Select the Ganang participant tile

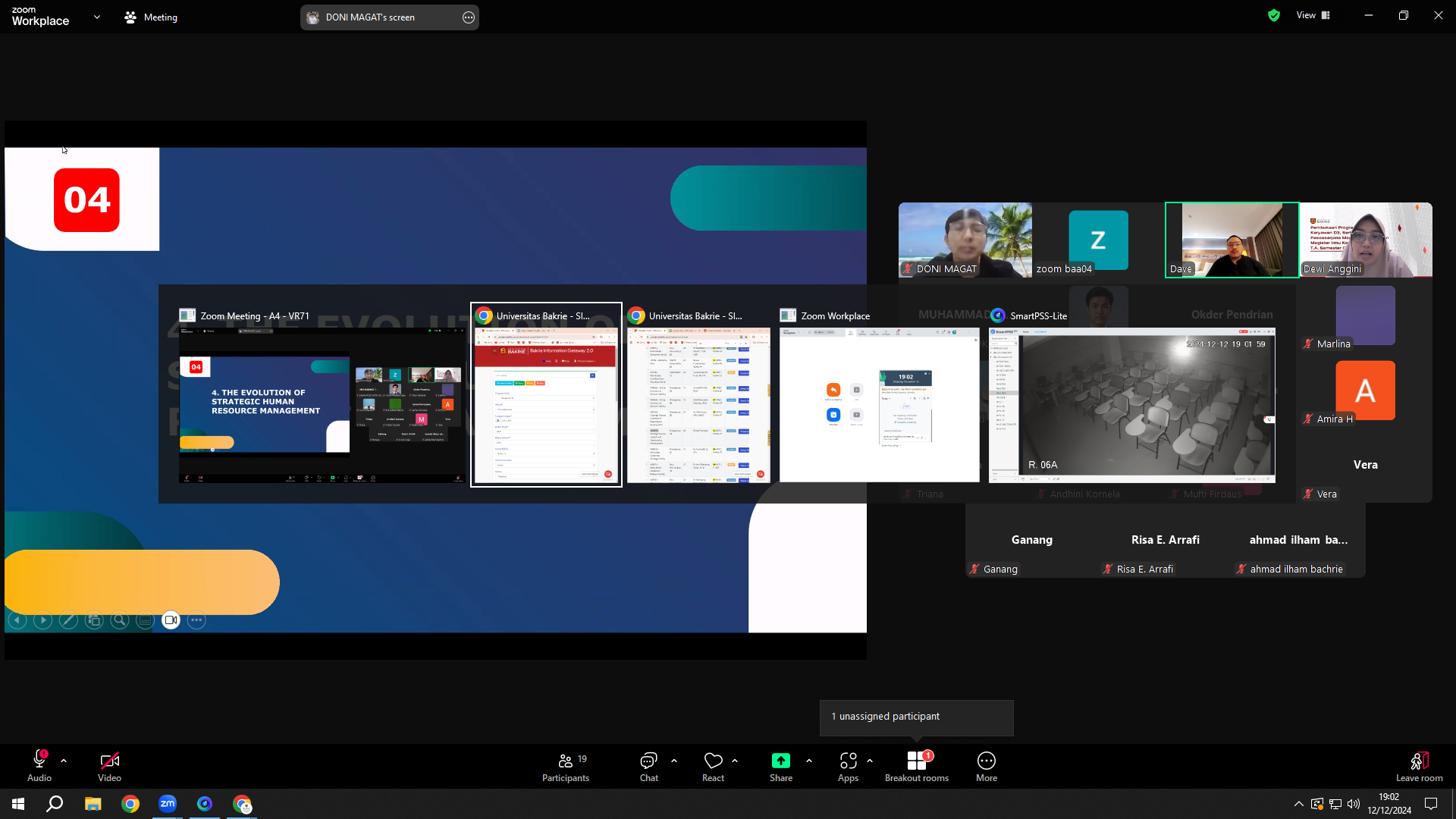(x=1032, y=540)
